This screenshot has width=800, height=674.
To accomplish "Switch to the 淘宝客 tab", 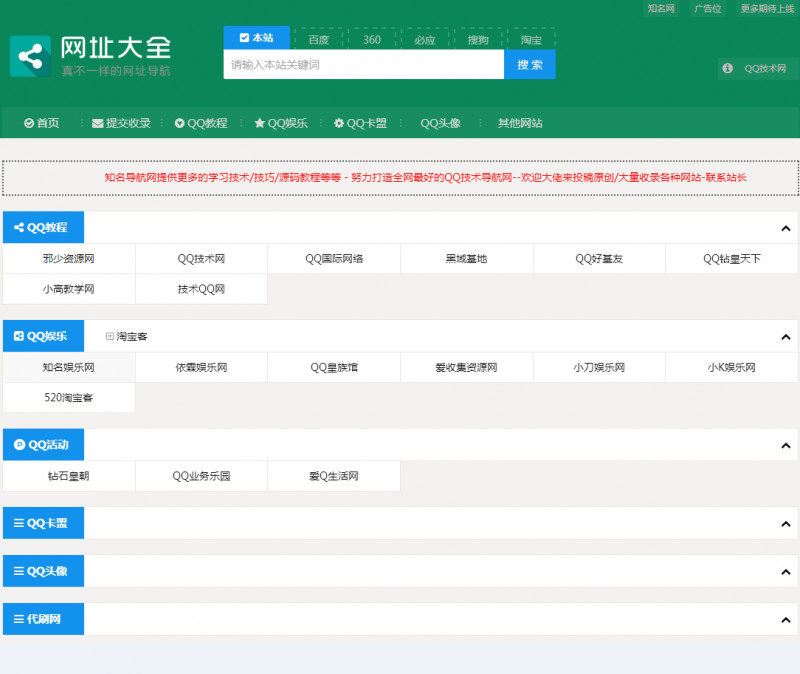I will click(x=128, y=336).
